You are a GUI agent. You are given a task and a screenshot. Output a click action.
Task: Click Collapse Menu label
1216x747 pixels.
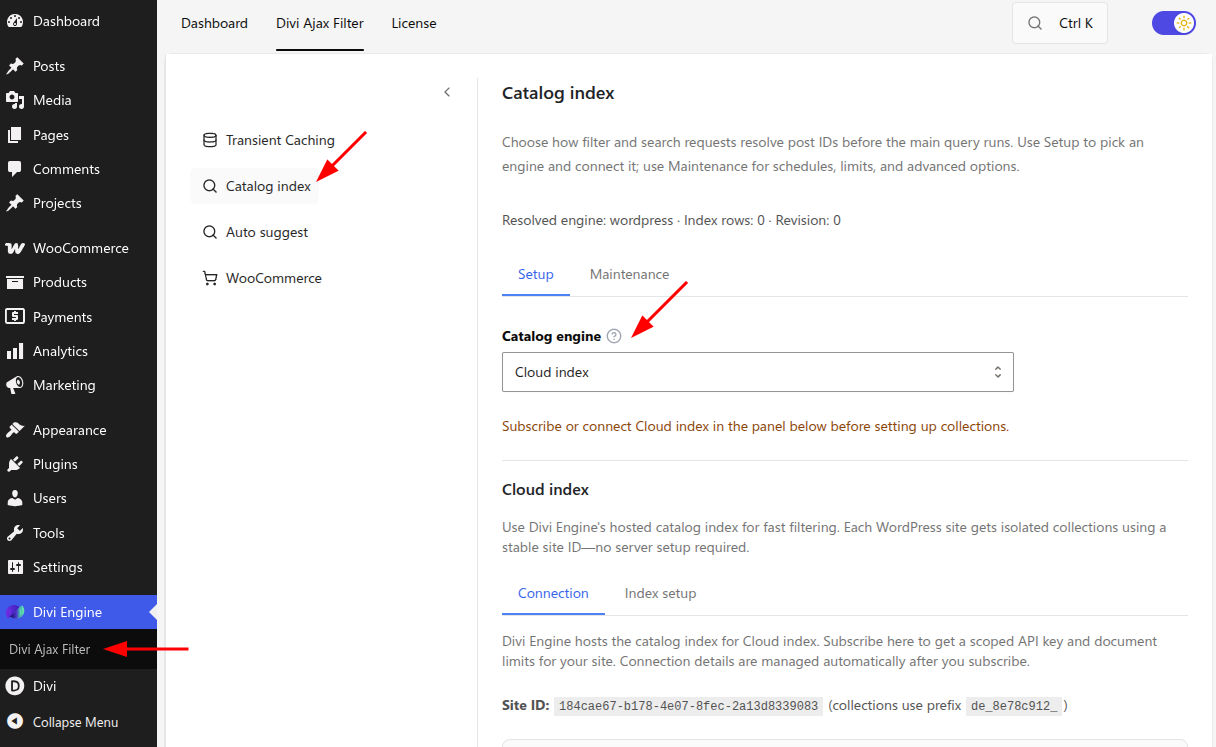coord(75,722)
